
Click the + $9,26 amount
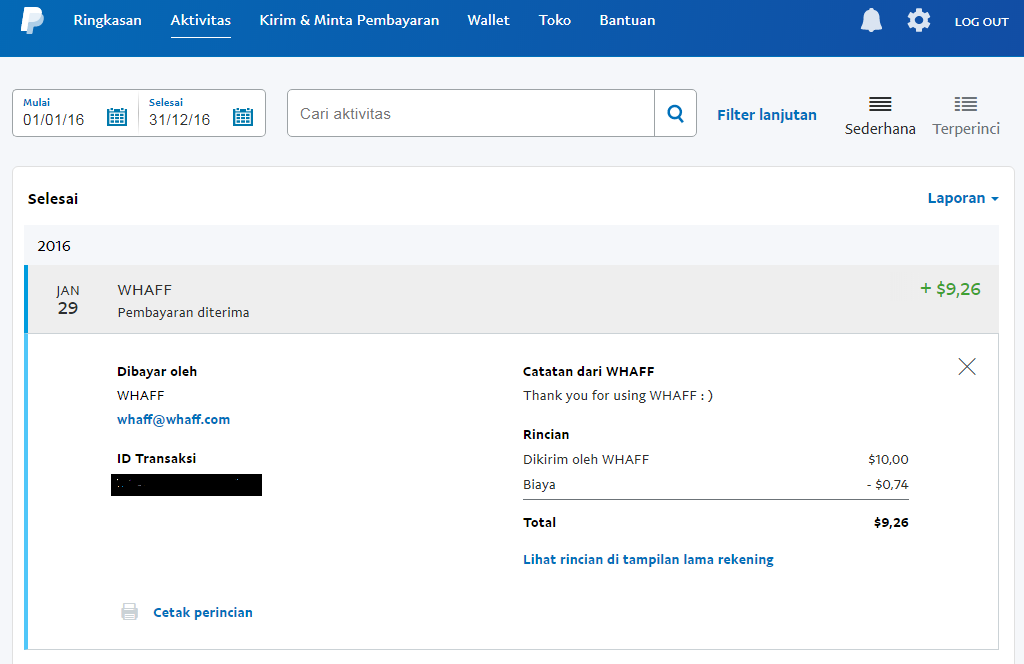pos(950,289)
